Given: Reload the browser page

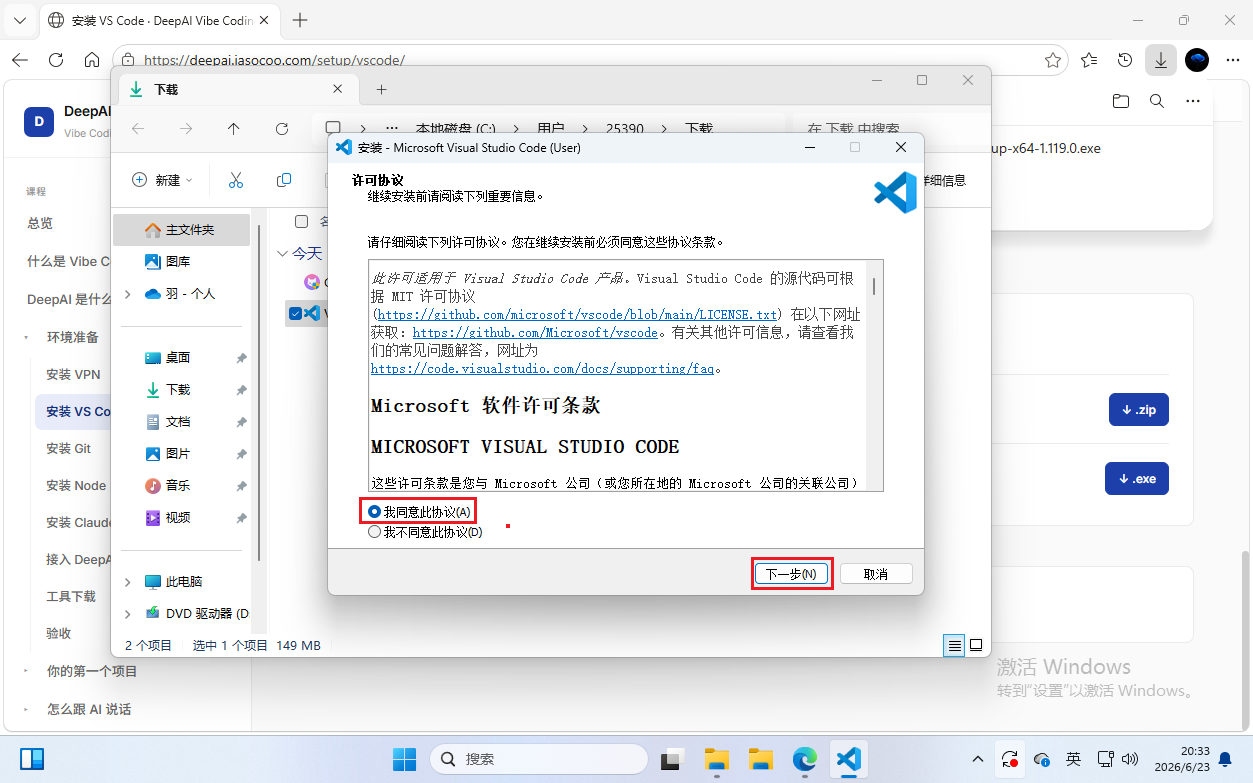Looking at the screenshot, I should pos(56,60).
